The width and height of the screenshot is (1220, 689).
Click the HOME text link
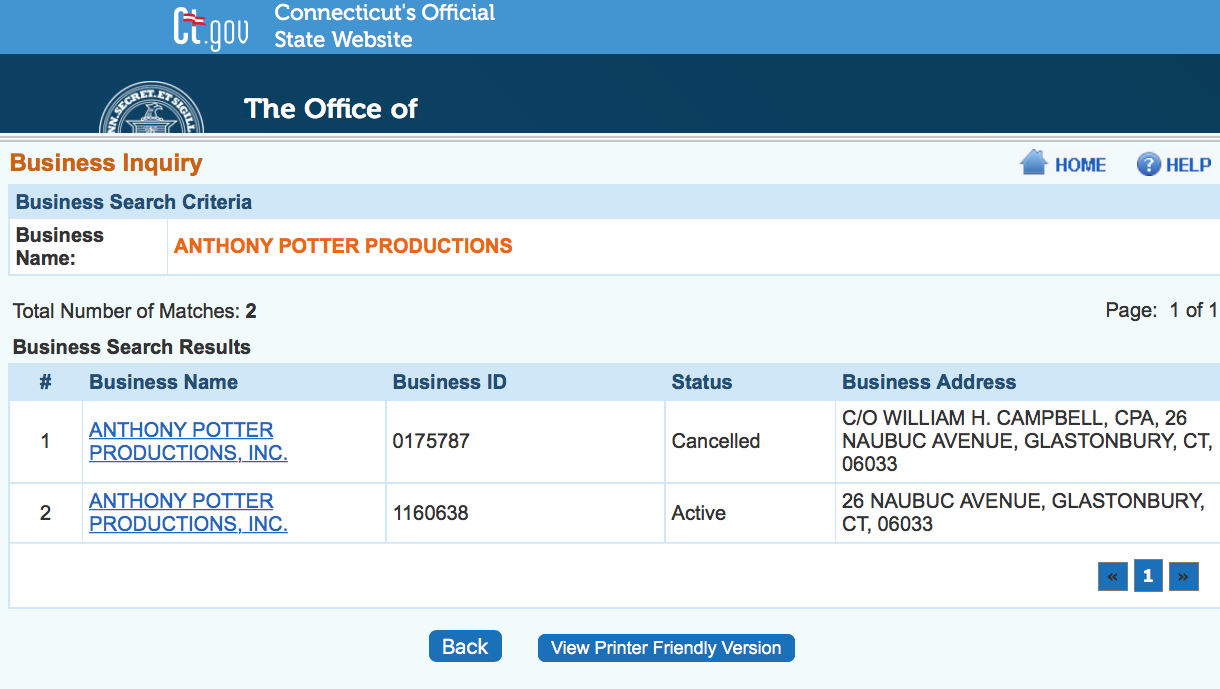pos(1080,165)
